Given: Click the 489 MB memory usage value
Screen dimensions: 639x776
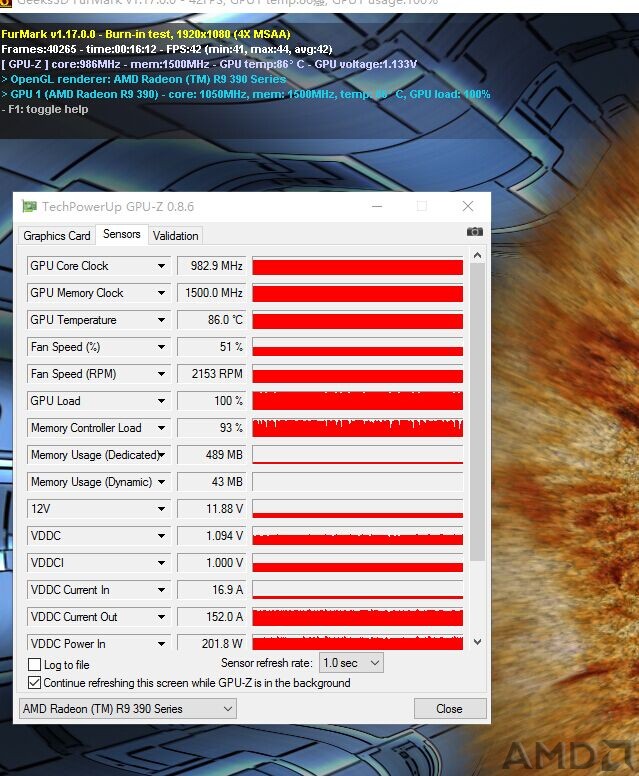Looking at the screenshot, I should coord(211,455).
